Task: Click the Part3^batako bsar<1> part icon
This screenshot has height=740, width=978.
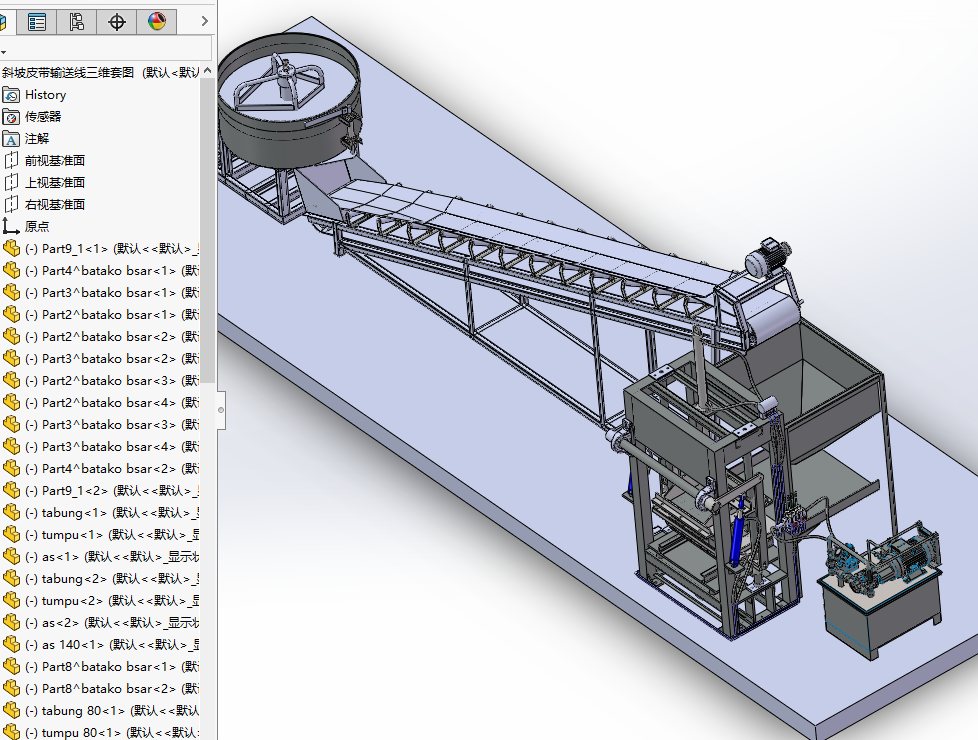Action: pyautogui.click(x=11, y=292)
